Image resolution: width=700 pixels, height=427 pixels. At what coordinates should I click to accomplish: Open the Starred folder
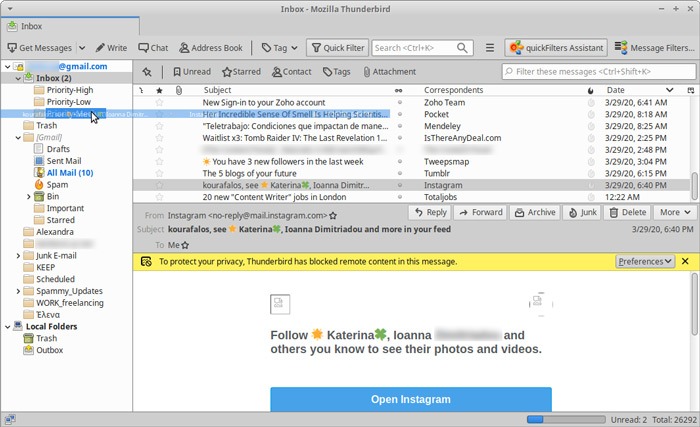[60, 220]
